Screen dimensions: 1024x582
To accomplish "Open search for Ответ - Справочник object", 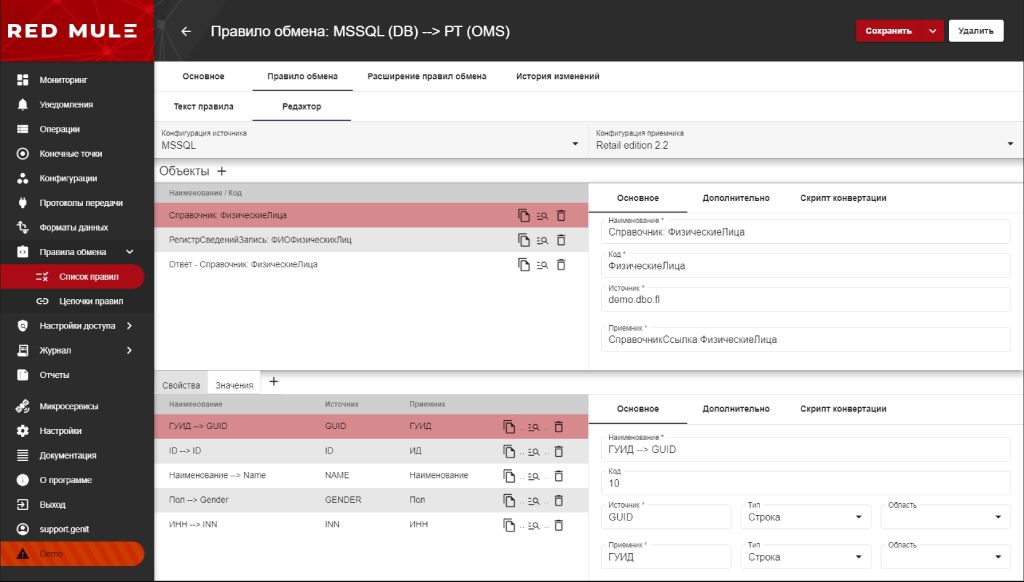I will 542,265.
